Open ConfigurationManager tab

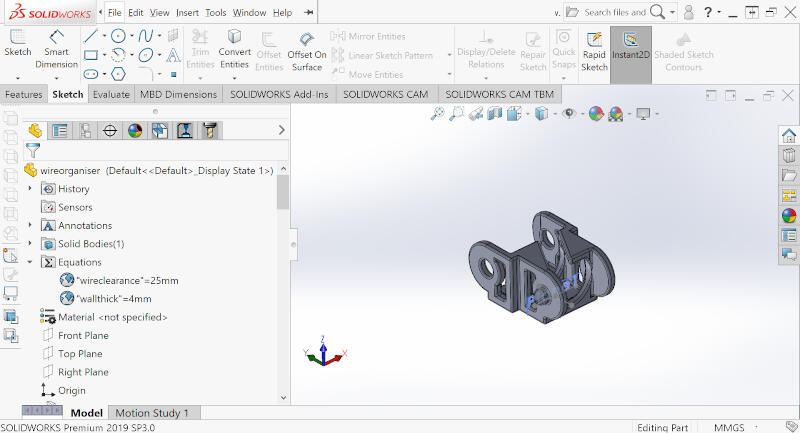85,131
